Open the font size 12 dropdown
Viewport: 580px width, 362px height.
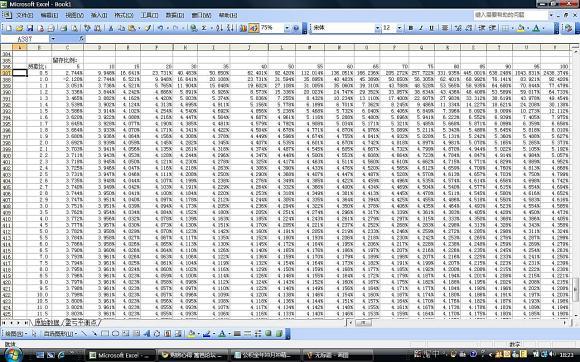(399, 28)
